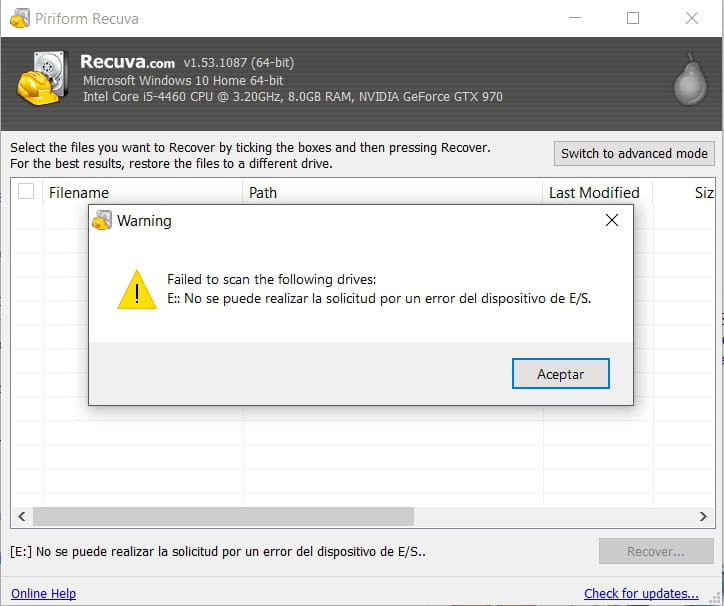Image resolution: width=724 pixels, height=606 pixels.
Task: Tick the select-all checkbox in the file list header
Action: [x=27, y=192]
